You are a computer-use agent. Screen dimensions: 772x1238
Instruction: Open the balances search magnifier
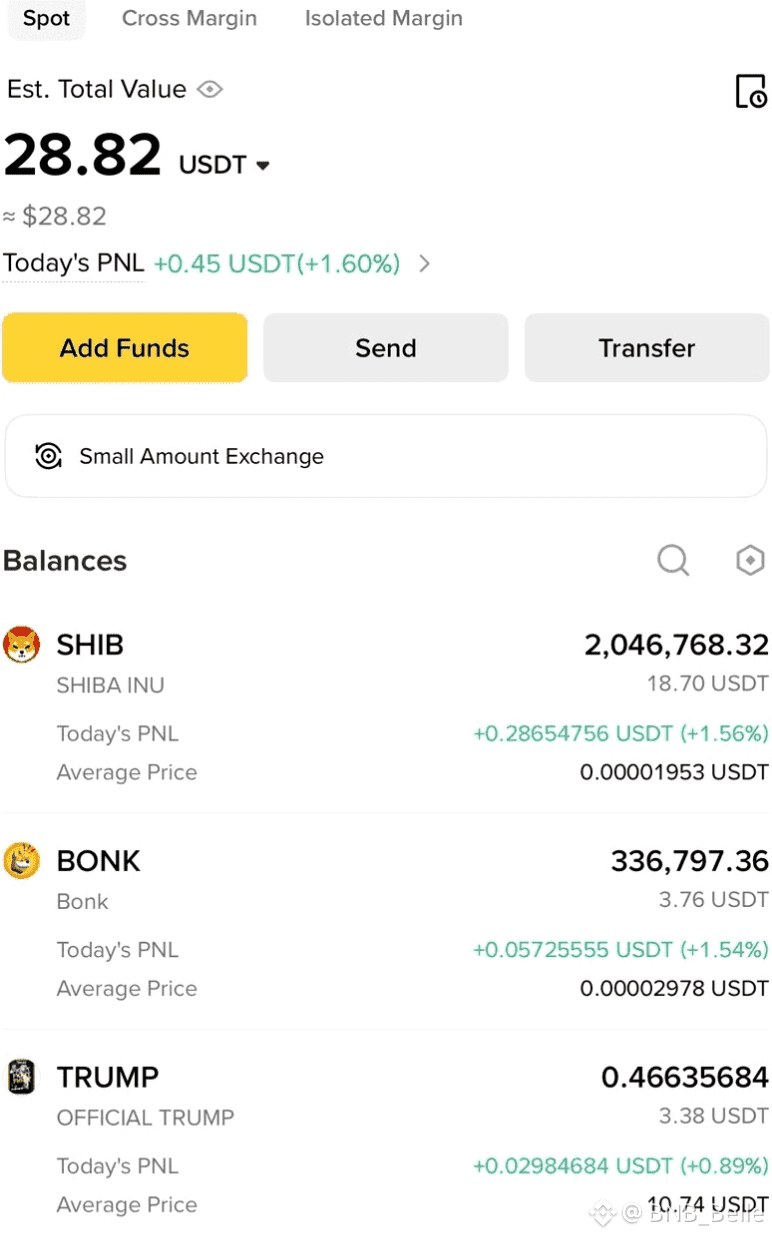(673, 561)
